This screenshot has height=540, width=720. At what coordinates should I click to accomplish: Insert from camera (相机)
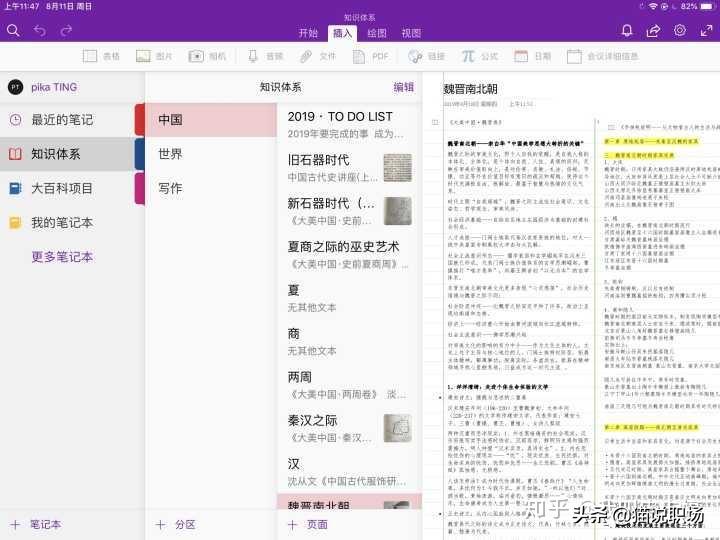pyautogui.click(x=207, y=56)
